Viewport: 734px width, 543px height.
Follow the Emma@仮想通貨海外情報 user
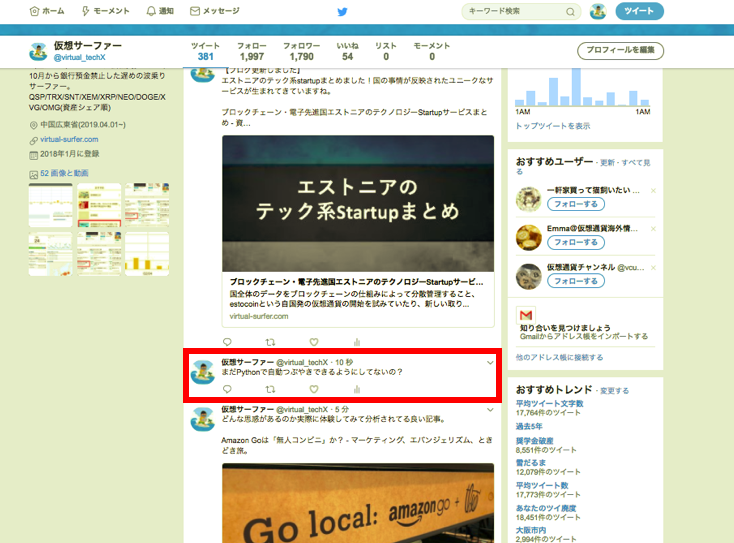pyautogui.click(x=576, y=242)
